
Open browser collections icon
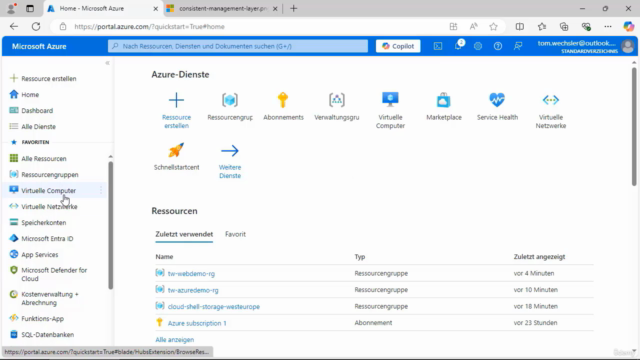coord(564,27)
